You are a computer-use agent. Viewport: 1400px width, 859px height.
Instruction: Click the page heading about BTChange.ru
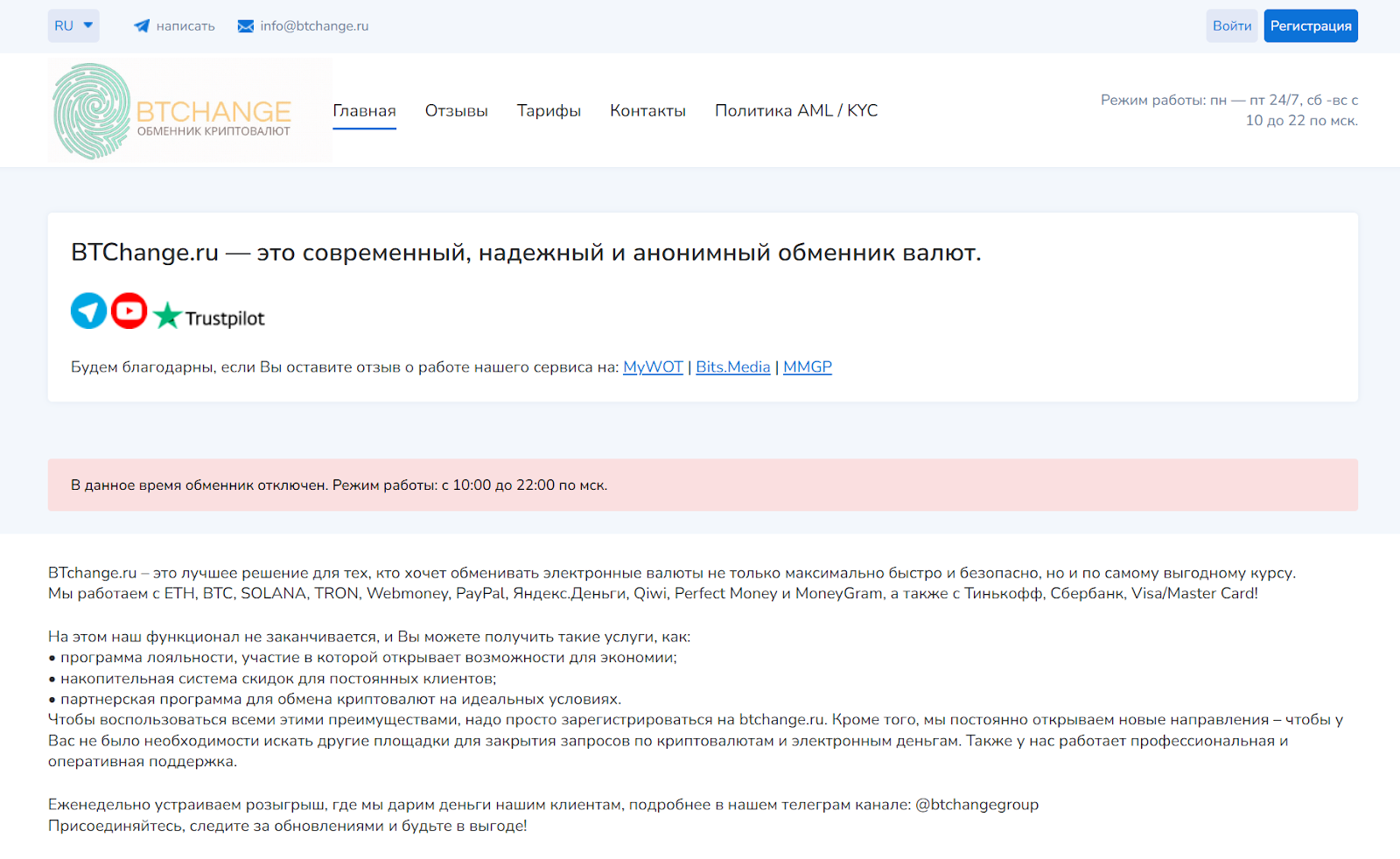(x=526, y=253)
